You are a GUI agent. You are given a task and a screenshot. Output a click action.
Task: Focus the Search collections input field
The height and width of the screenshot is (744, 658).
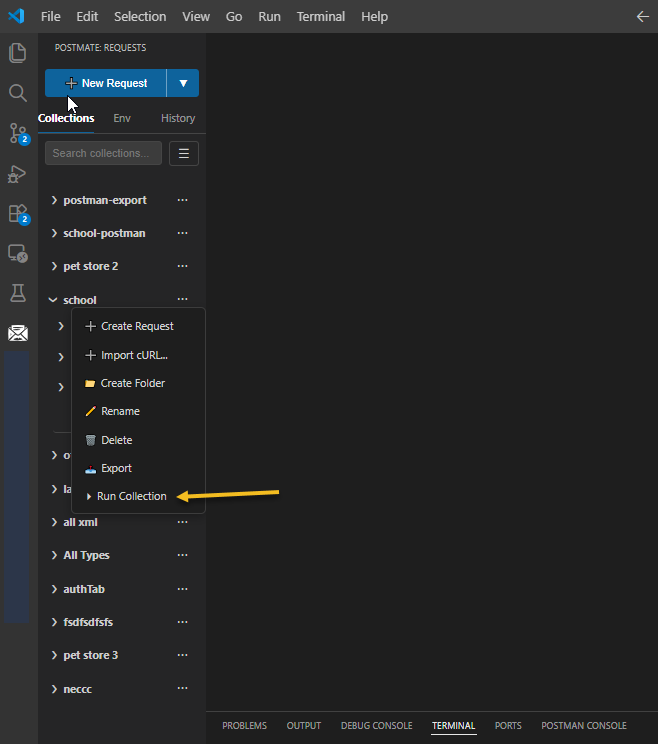(x=103, y=153)
